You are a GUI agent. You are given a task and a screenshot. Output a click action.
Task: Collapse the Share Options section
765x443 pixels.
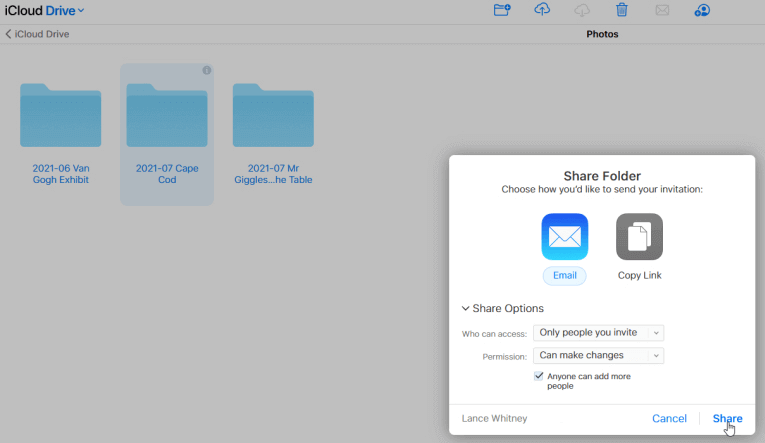(x=503, y=308)
